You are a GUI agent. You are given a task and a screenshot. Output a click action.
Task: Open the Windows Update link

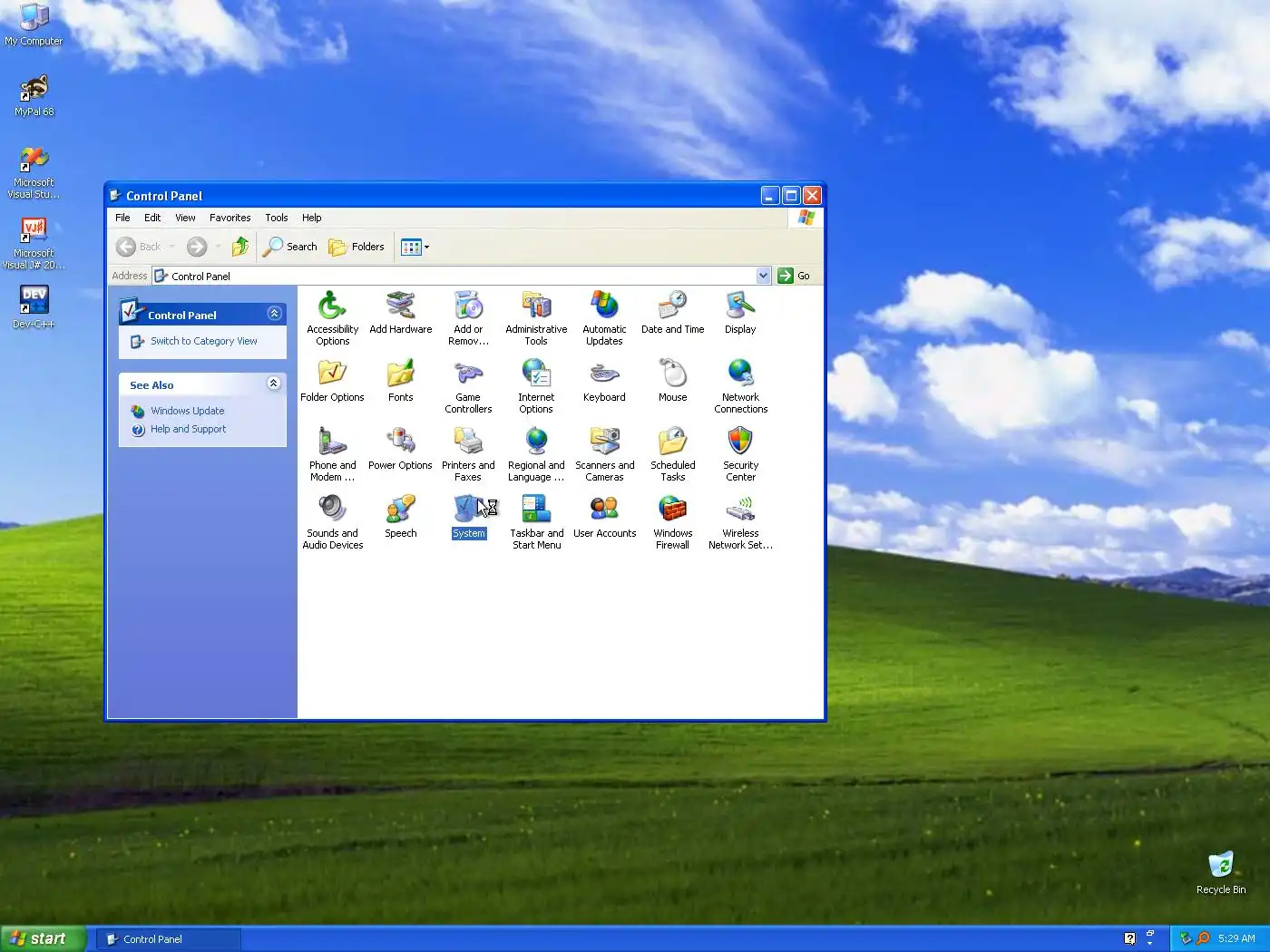(187, 411)
